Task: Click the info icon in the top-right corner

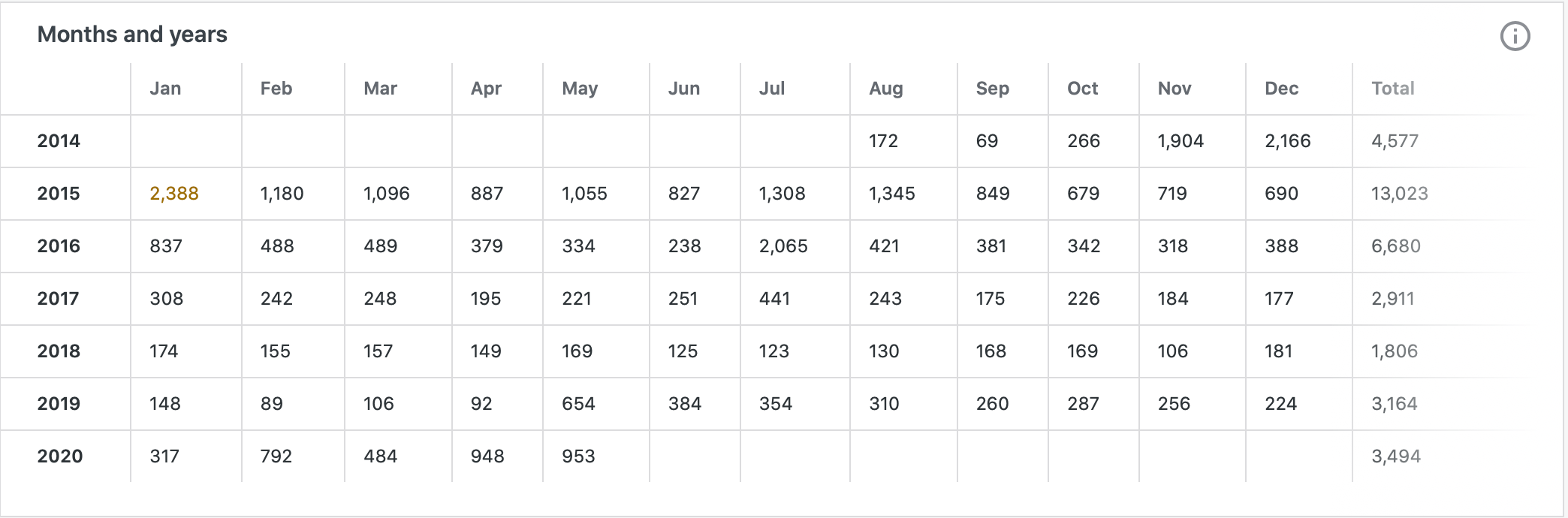Action: [1515, 36]
